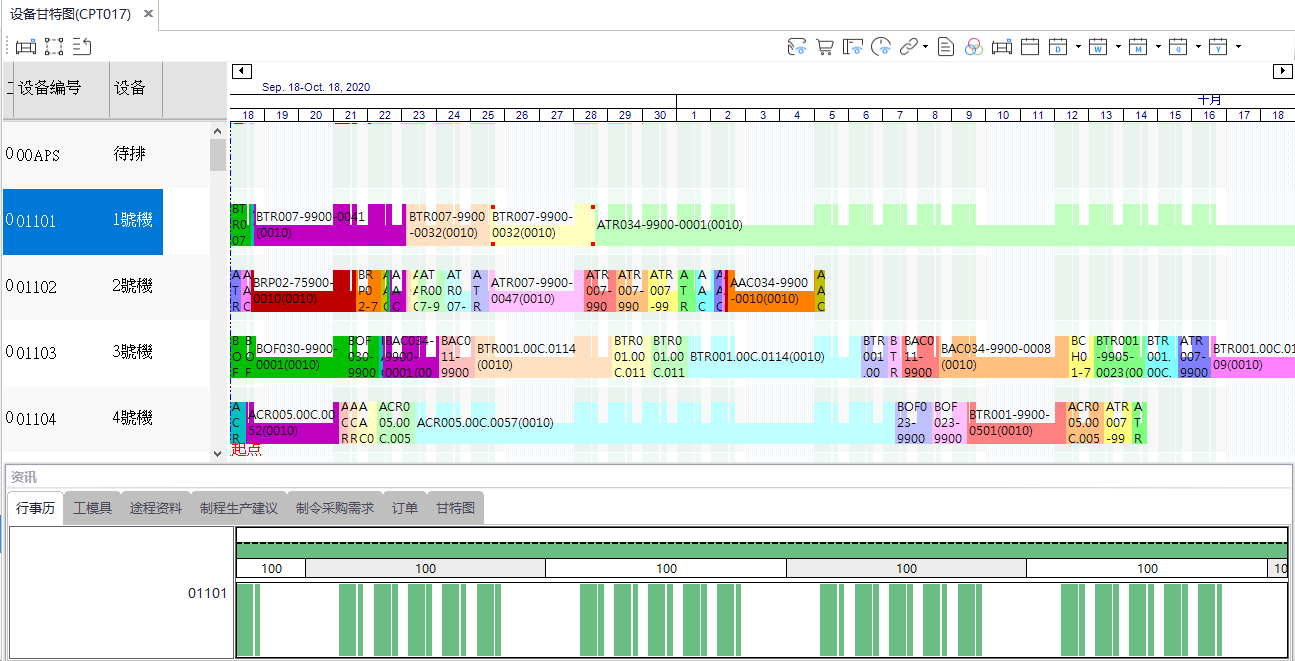The width and height of the screenshot is (1295, 661).
Task: Switch to month view calendar icon (M)
Action: (x=1138, y=47)
